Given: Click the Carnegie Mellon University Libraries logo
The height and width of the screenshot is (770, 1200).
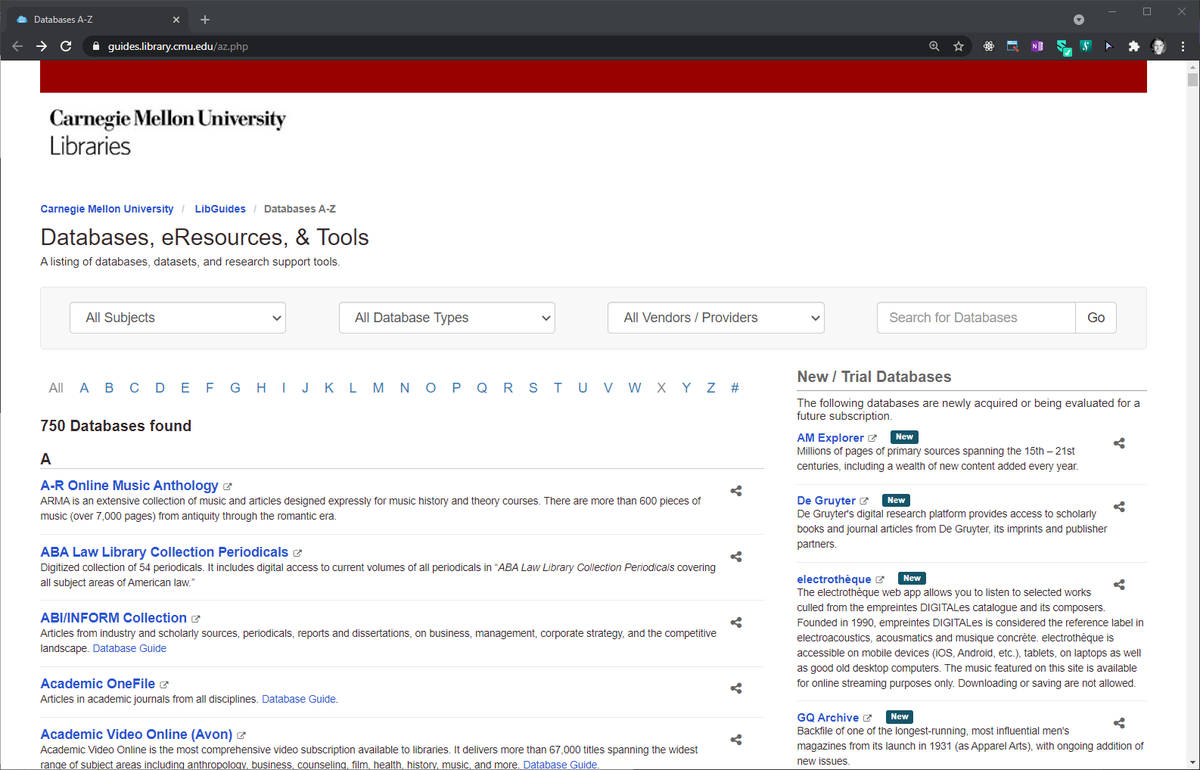Looking at the screenshot, I should coord(167,132).
